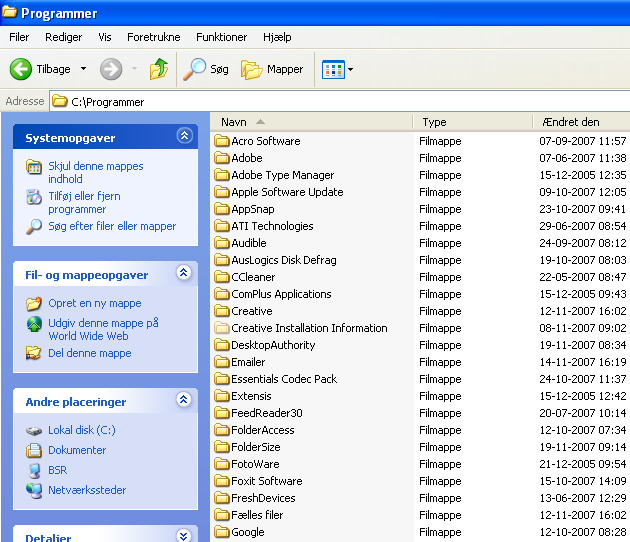Select the ComPlus Applications folder icon

tap(221, 294)
